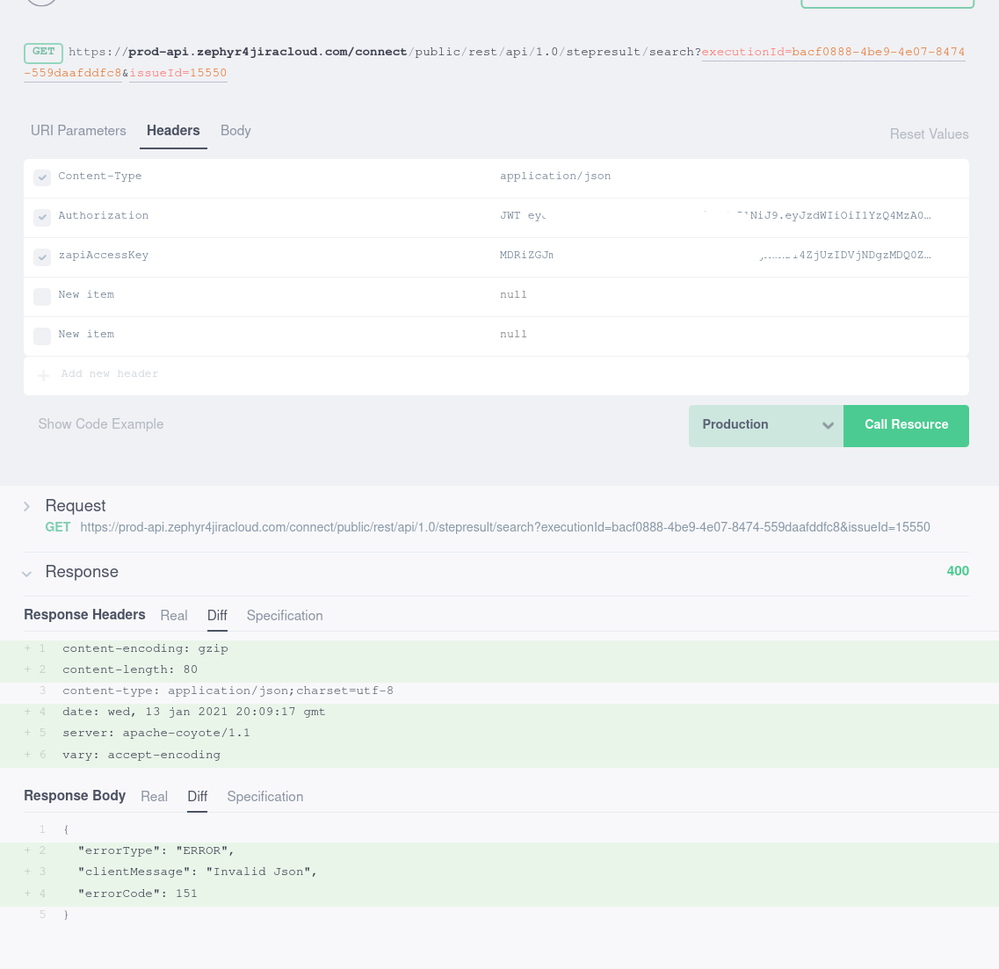Uncheck the Authorization header checkbox
The height and width of the screenshot is (969, 999).
42,217
